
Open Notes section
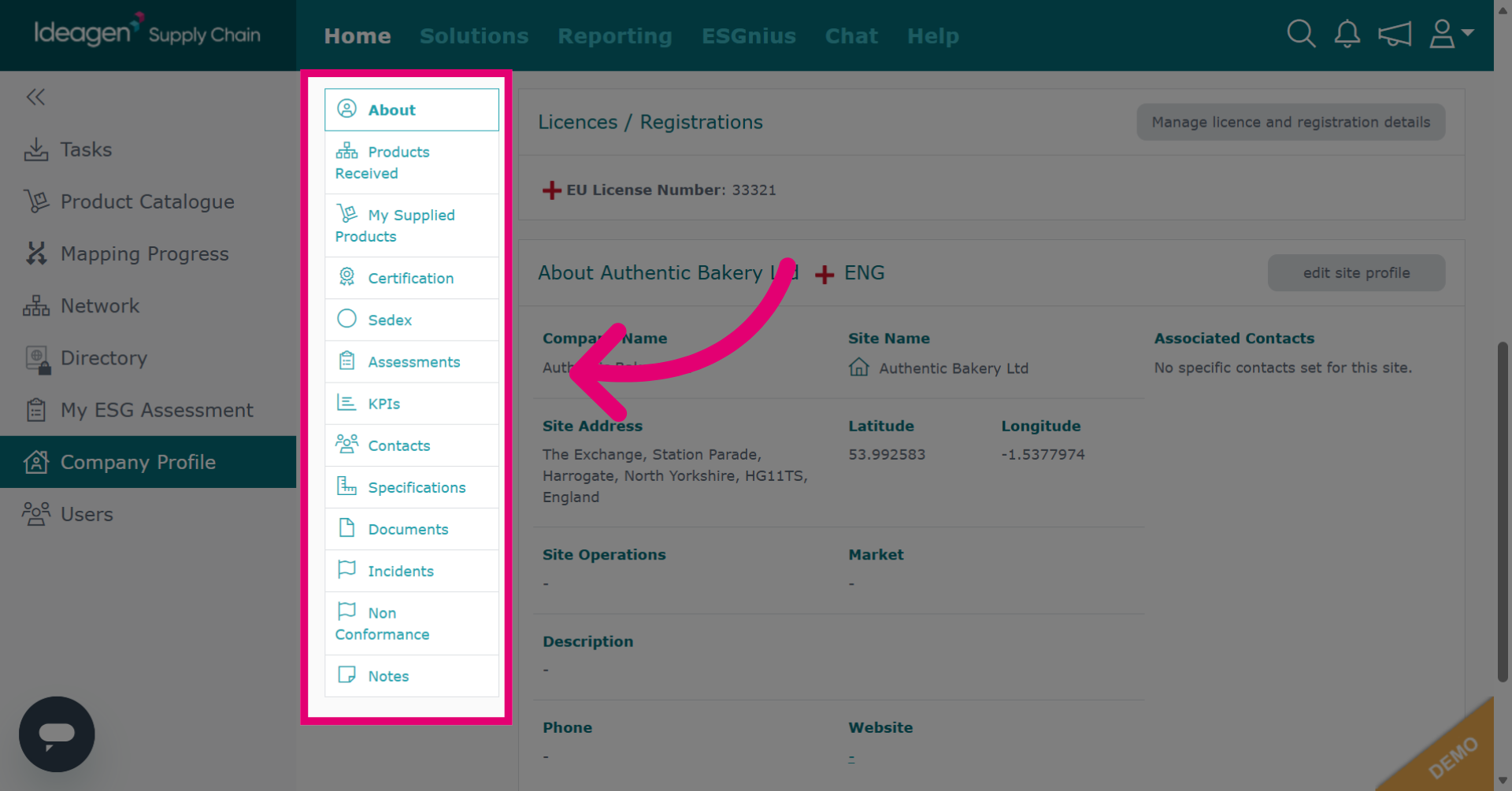tap(412, 675)
